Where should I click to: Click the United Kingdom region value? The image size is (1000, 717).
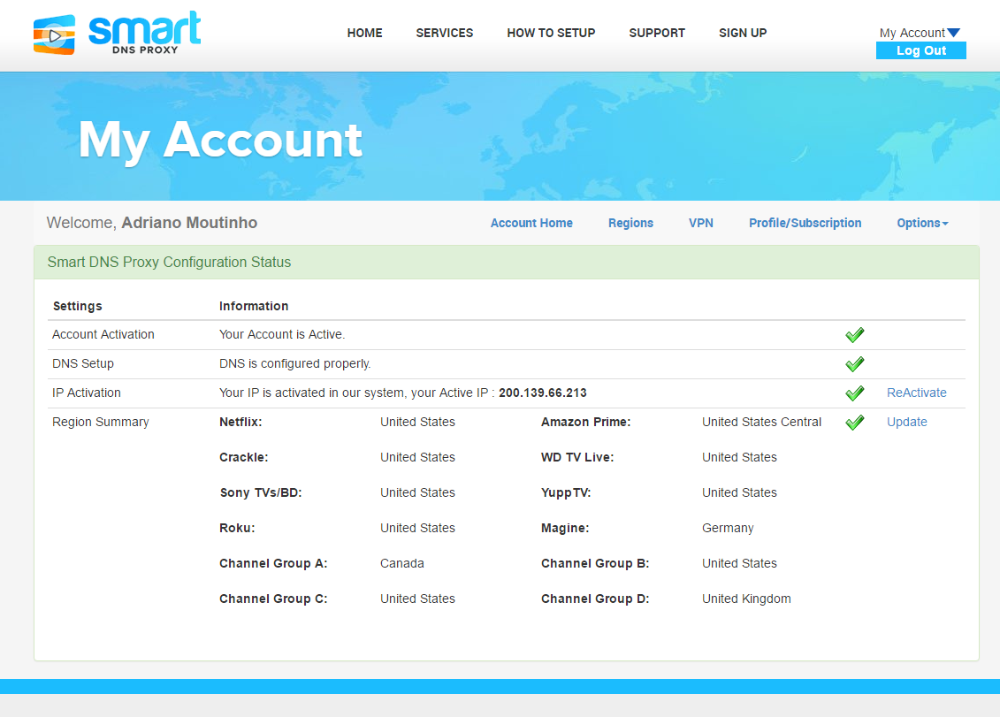(746, 599)
